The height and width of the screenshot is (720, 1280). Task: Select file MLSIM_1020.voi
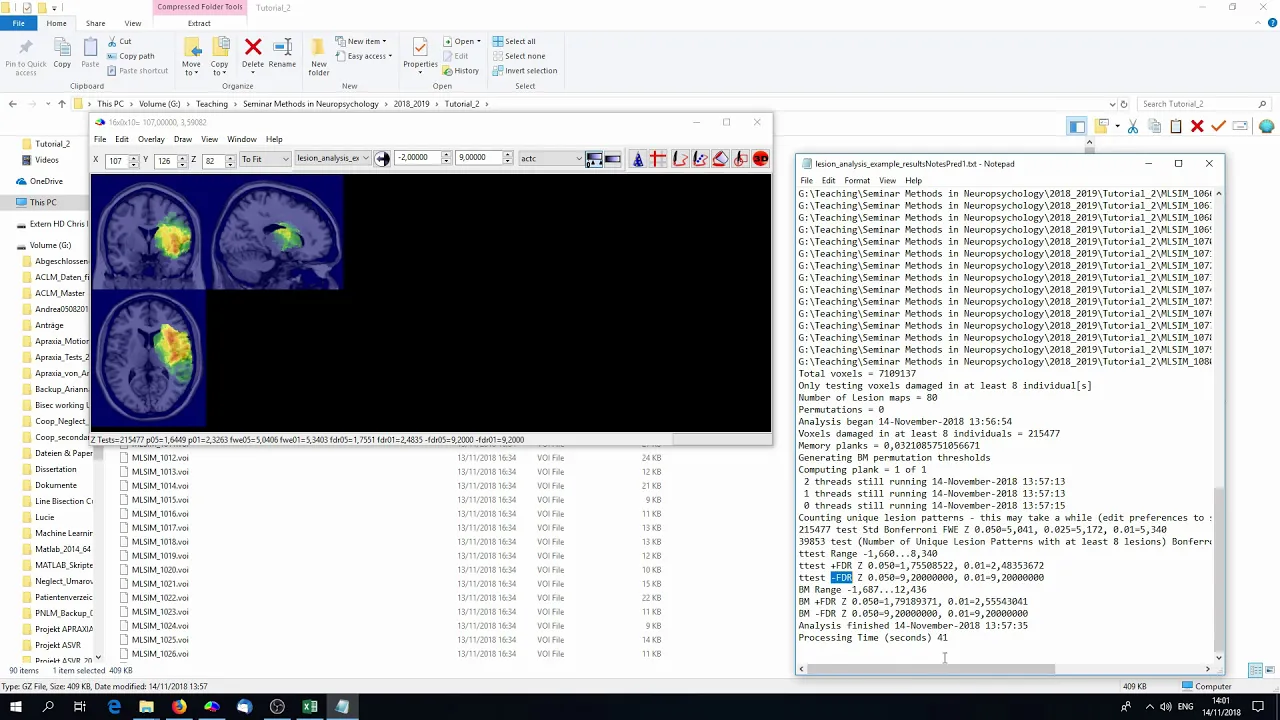[x=160, y=570]
